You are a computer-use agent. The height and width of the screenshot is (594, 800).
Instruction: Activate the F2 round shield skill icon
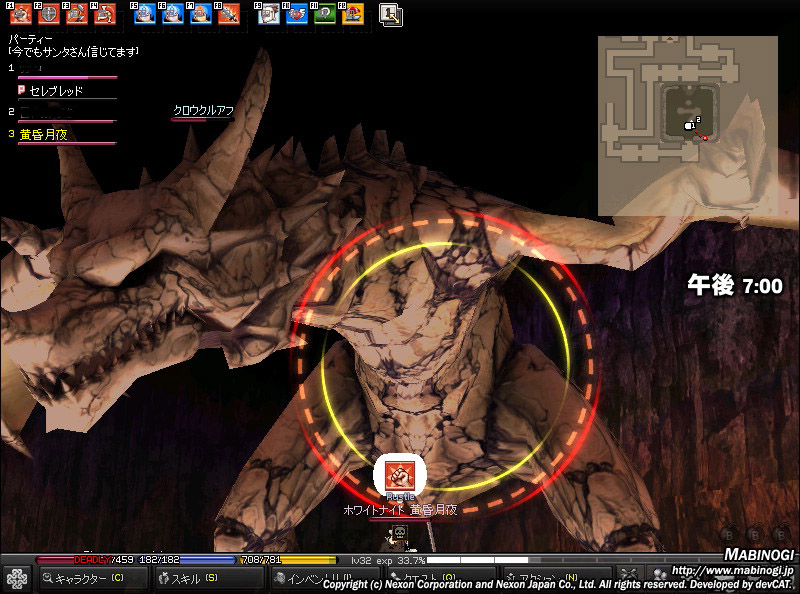49,14
